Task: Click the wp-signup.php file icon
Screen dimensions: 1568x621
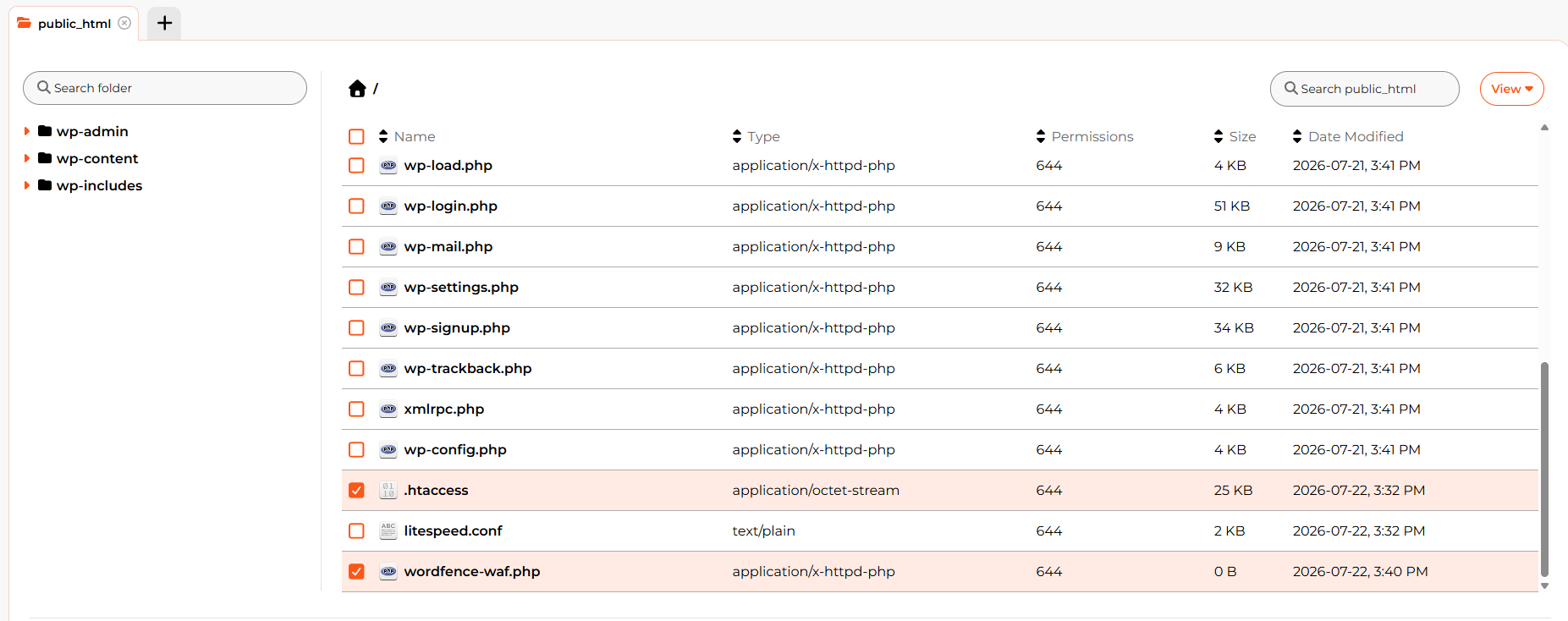Action: pos(388,328)
